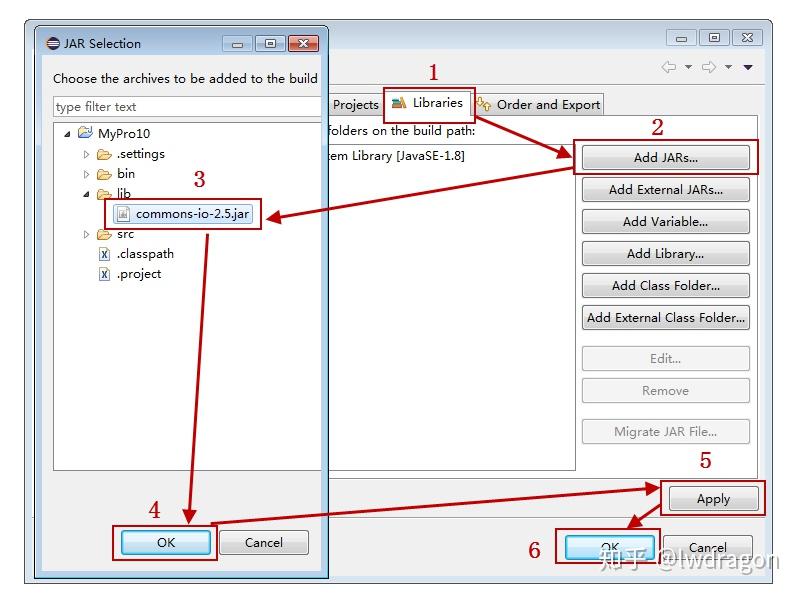The image size is (800, 596).
Task: Open the Add Variable... dialog
Action: click(665, 221)
